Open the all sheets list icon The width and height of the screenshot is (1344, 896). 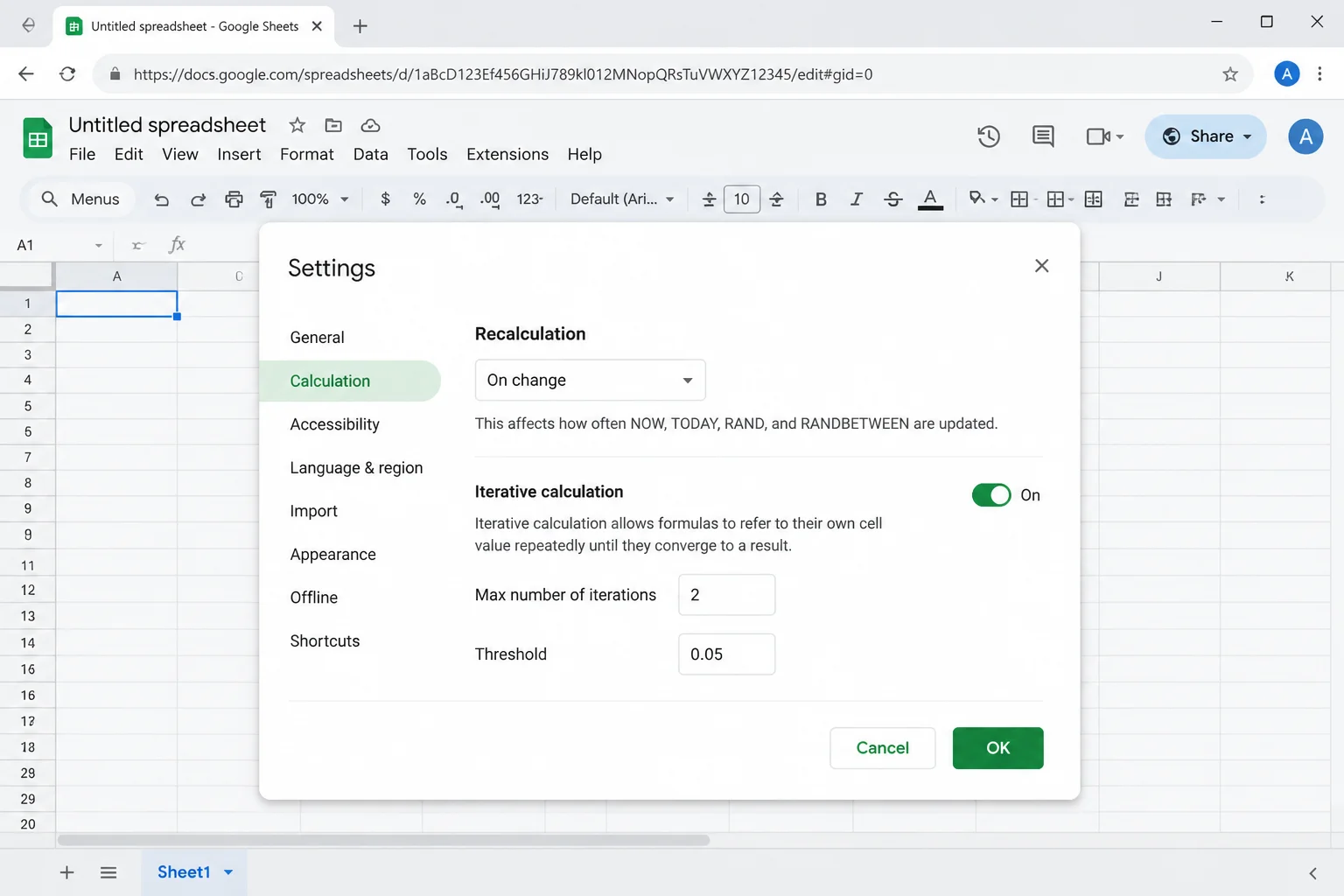click(108, 872)
